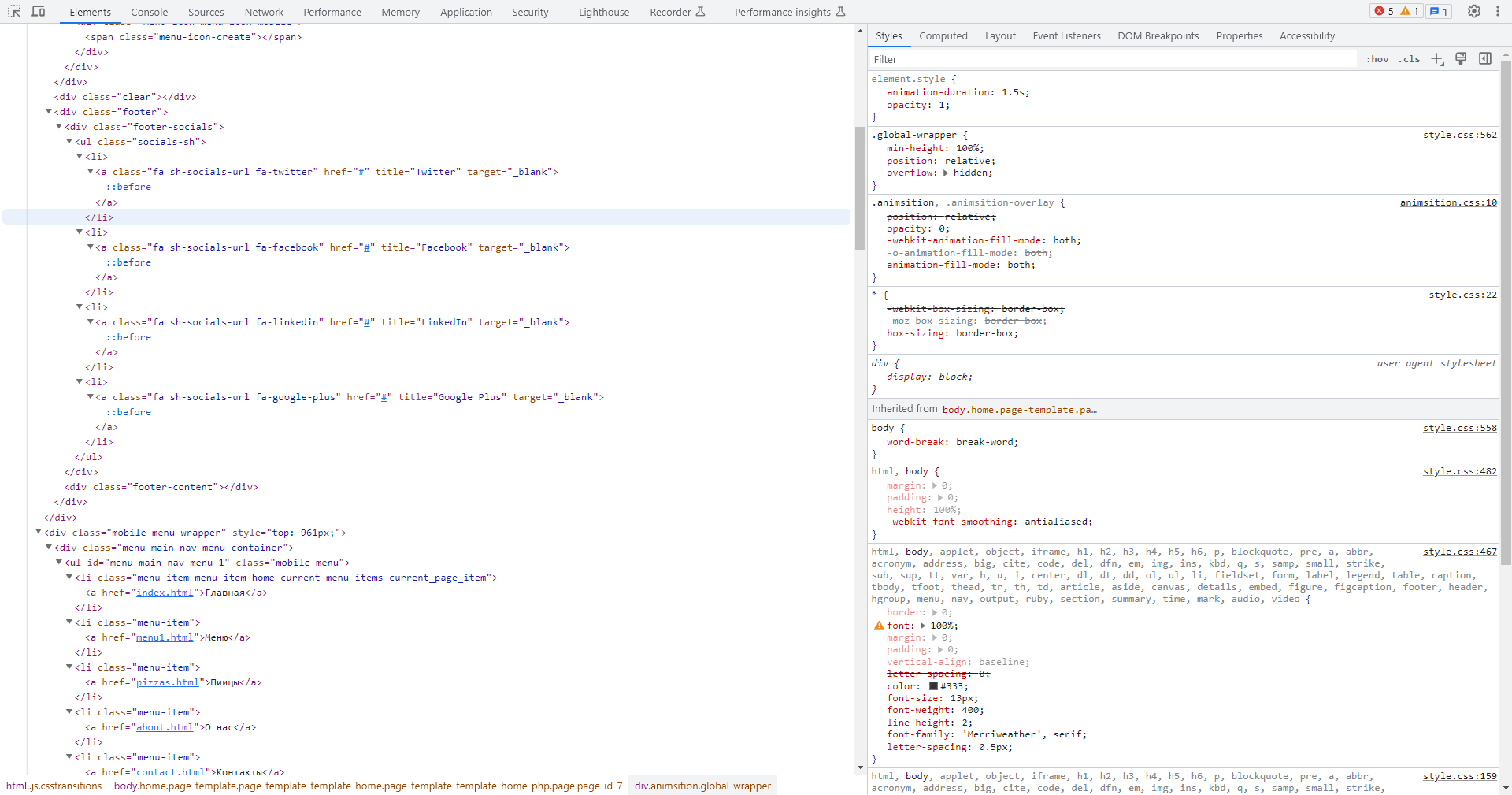Click the blue messages count badge
The height and width of the screenshot is (795, 1512).
tap(1439, 12)
